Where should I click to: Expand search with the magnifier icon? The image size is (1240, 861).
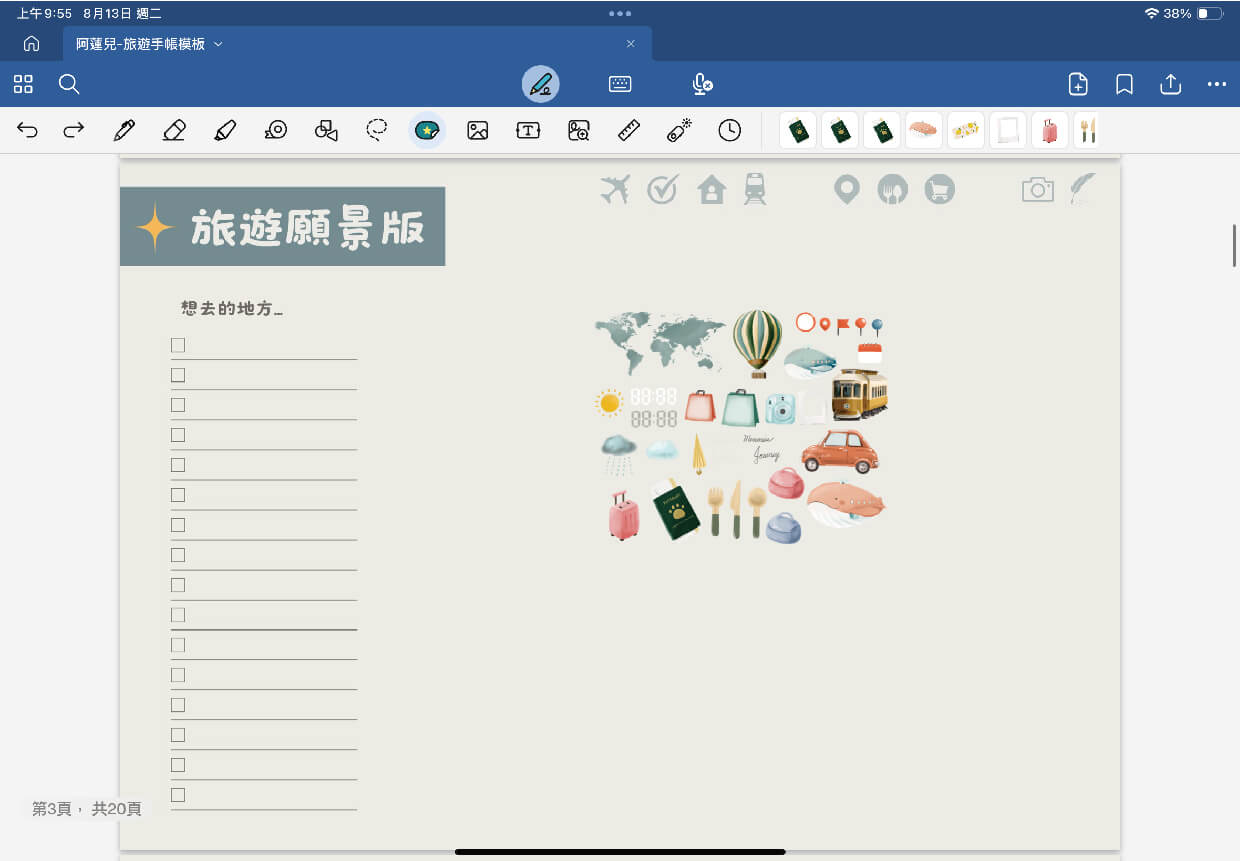69,84
